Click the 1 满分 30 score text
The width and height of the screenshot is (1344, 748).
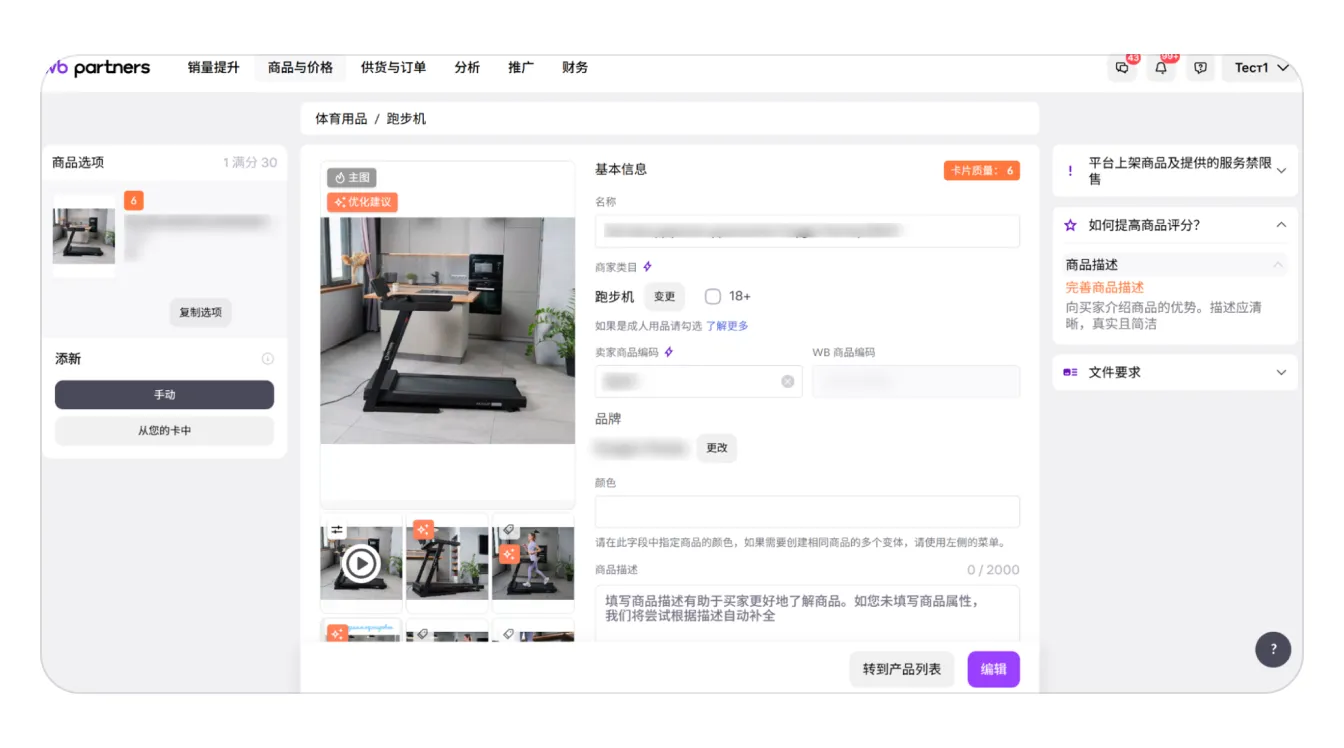250,163
